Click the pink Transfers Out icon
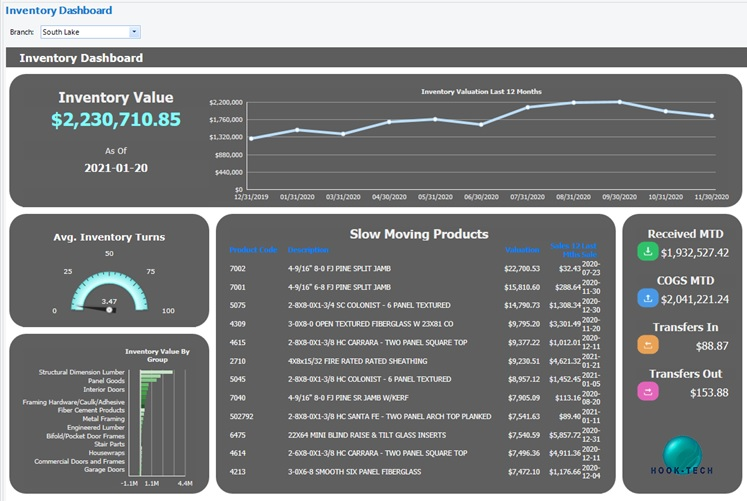This screenshot has width=747, height=501. click(647, 391)
